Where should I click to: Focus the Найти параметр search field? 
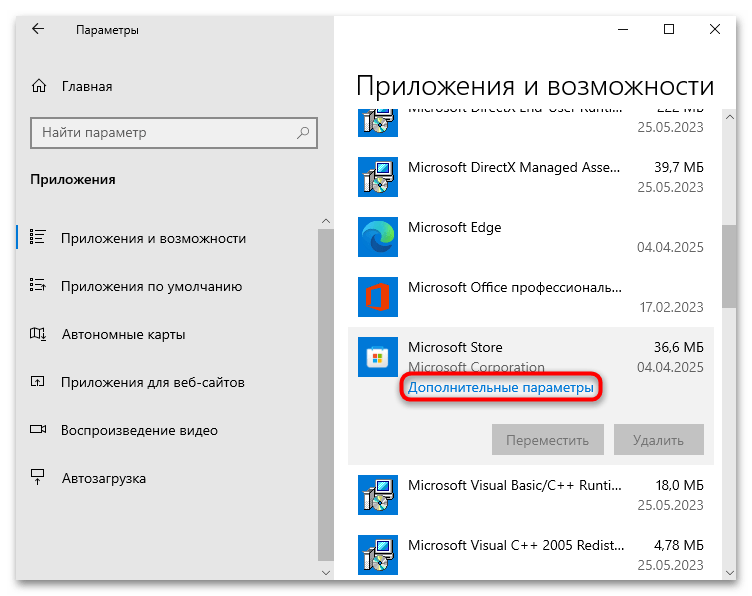174,133
